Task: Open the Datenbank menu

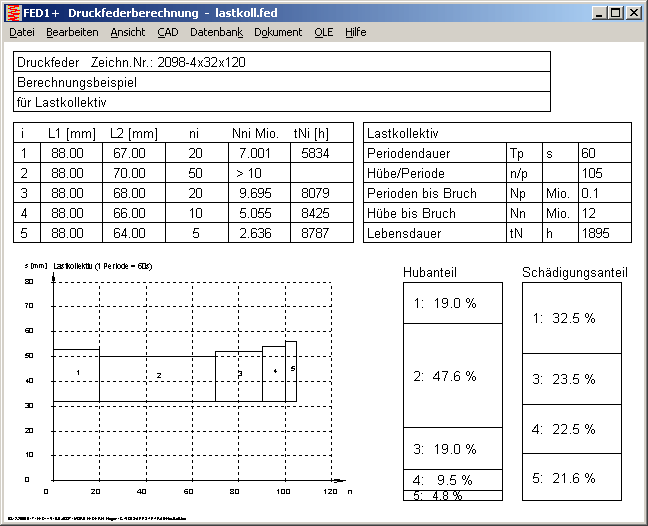Action: [x=216, y=32]
